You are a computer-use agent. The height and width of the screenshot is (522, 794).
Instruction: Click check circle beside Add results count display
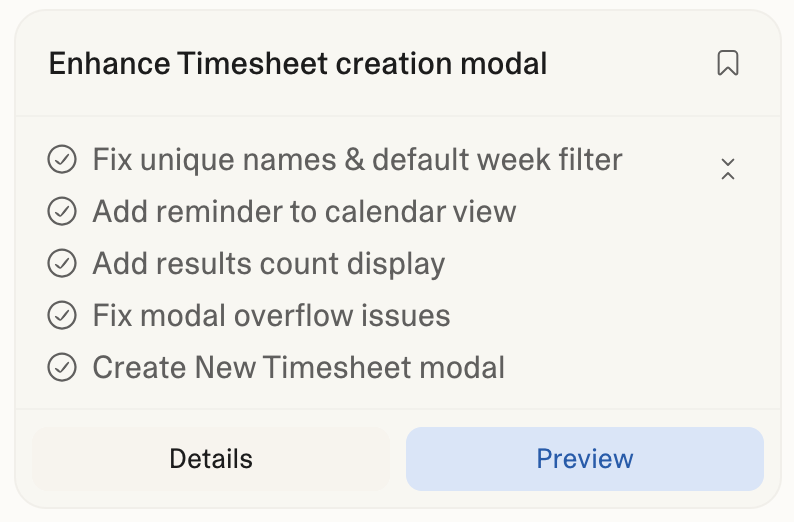click(62, 264)
